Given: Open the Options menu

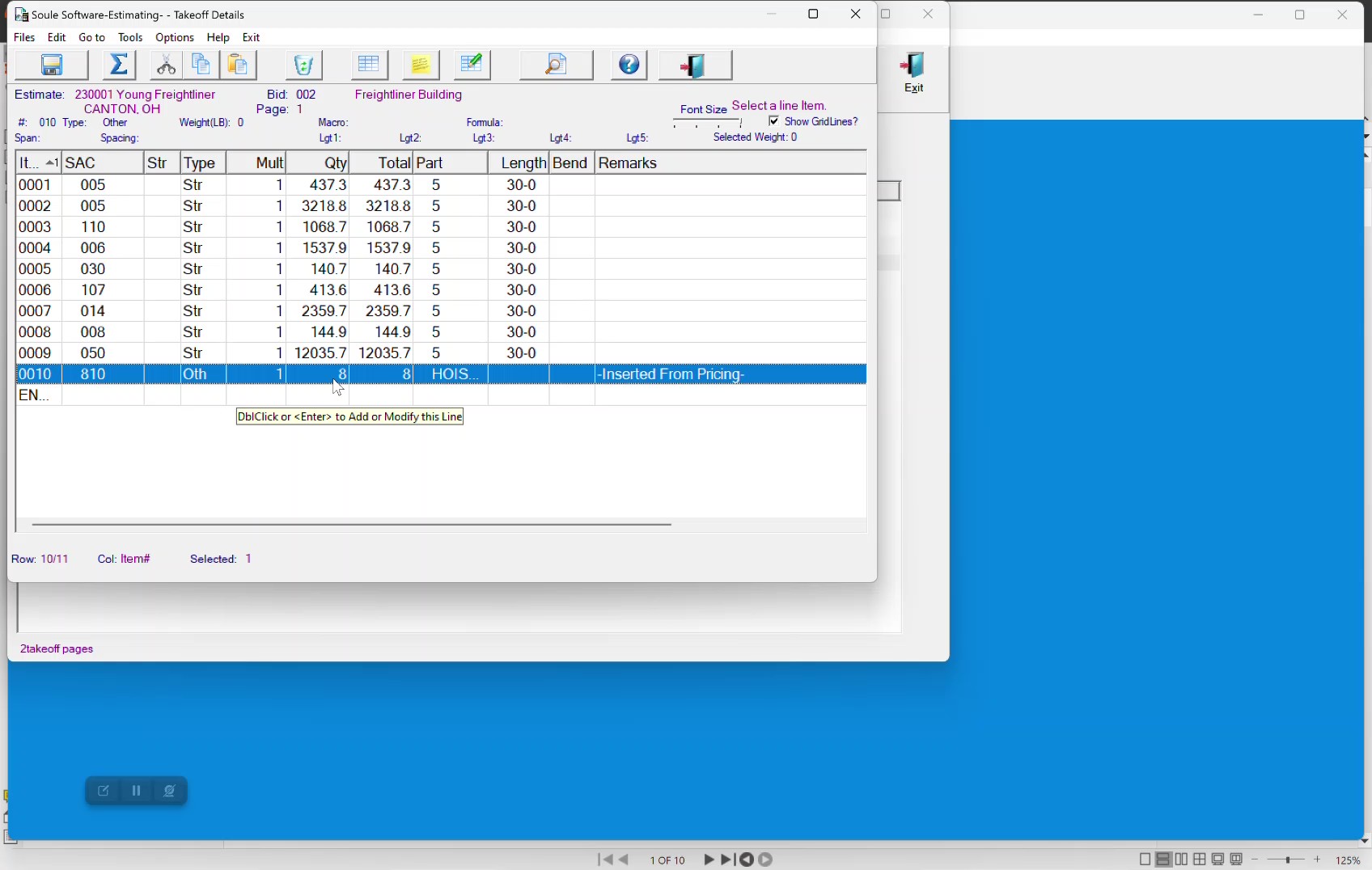Looking at the screenshot, I should pos(175,38).
